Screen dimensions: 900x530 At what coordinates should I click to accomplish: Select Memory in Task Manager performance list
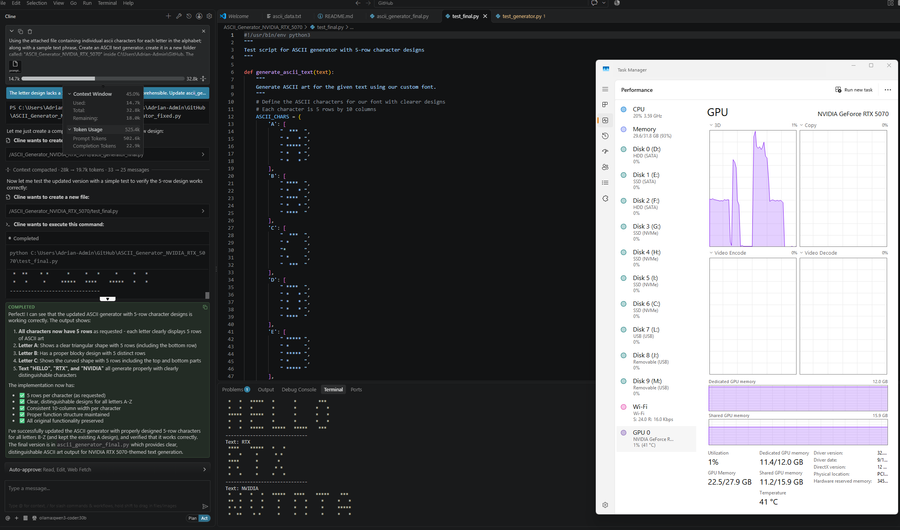tap(657, 132)
